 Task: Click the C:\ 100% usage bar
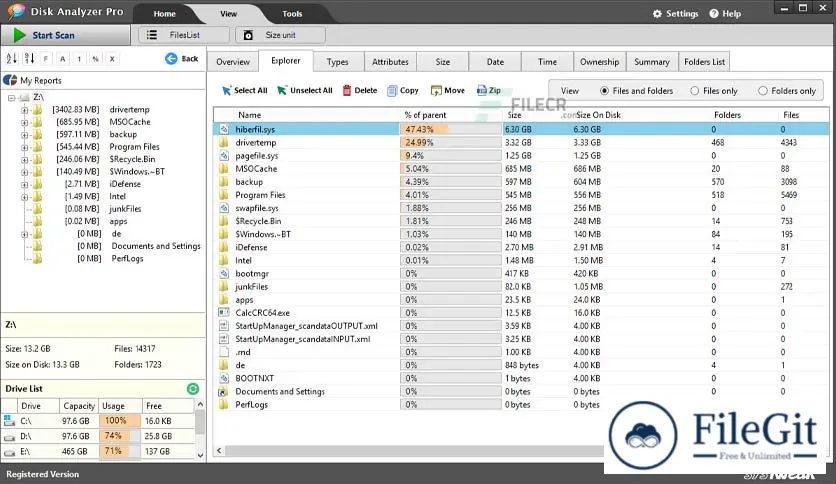pyautogui.click(x=120, y=421)
